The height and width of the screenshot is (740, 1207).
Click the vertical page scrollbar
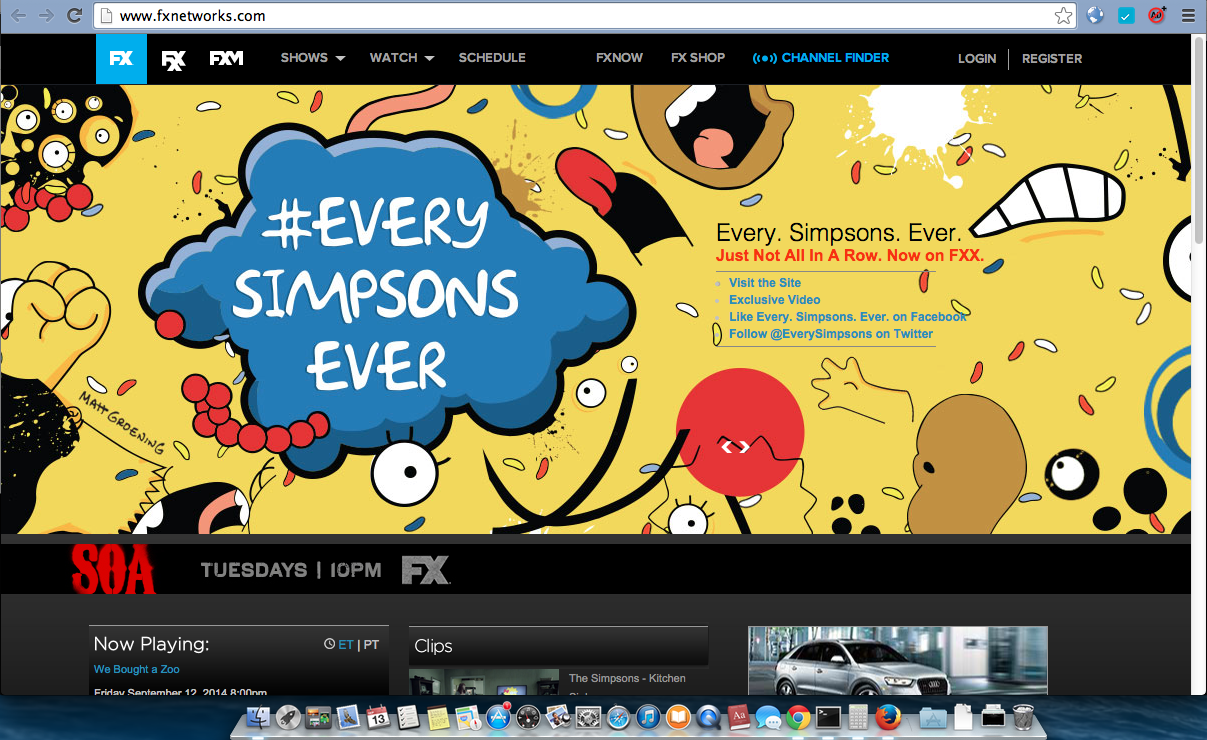[1199, 140]
